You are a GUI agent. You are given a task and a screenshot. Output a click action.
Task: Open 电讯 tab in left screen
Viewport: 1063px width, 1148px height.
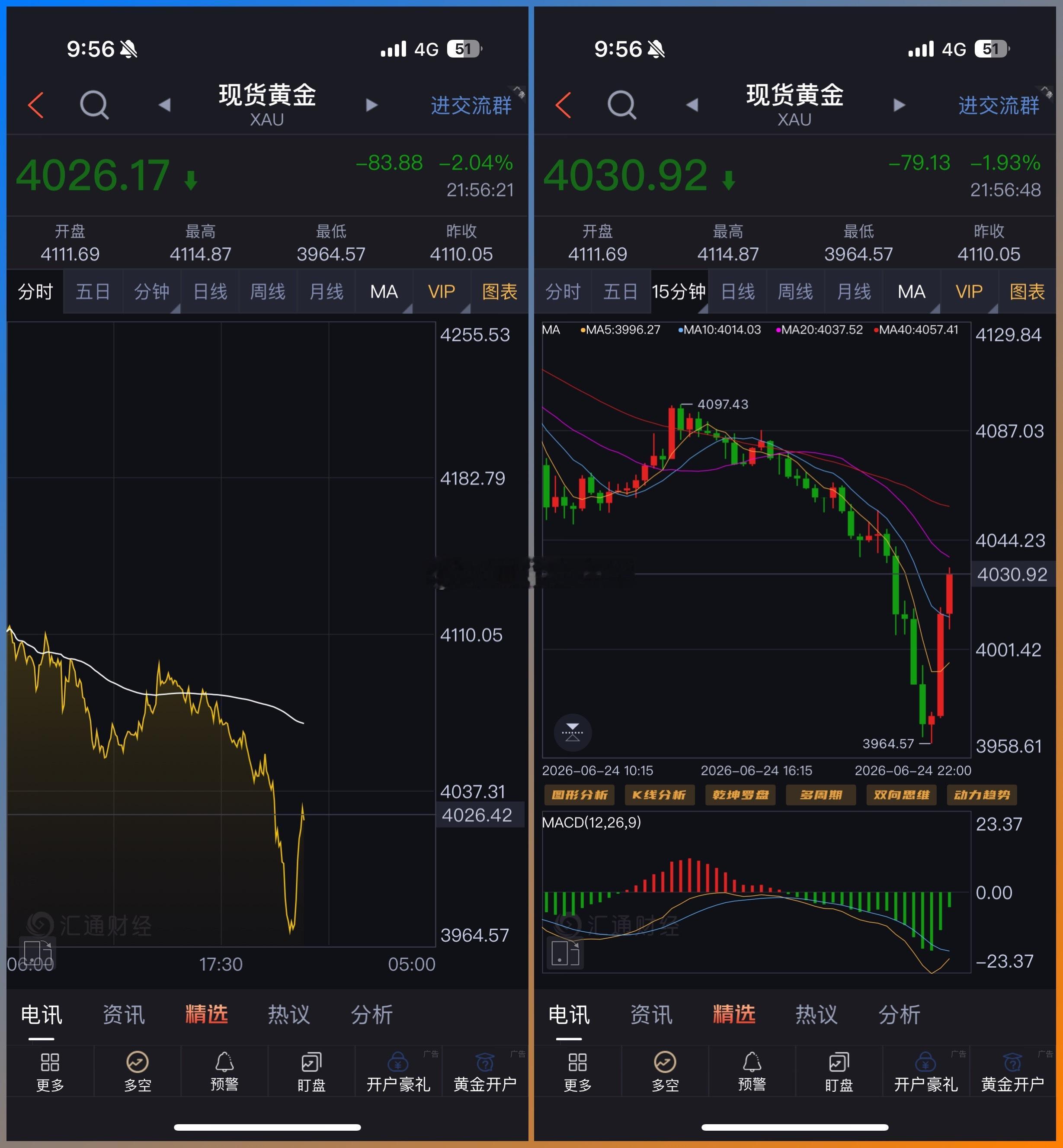click(x=42, y=1014)
